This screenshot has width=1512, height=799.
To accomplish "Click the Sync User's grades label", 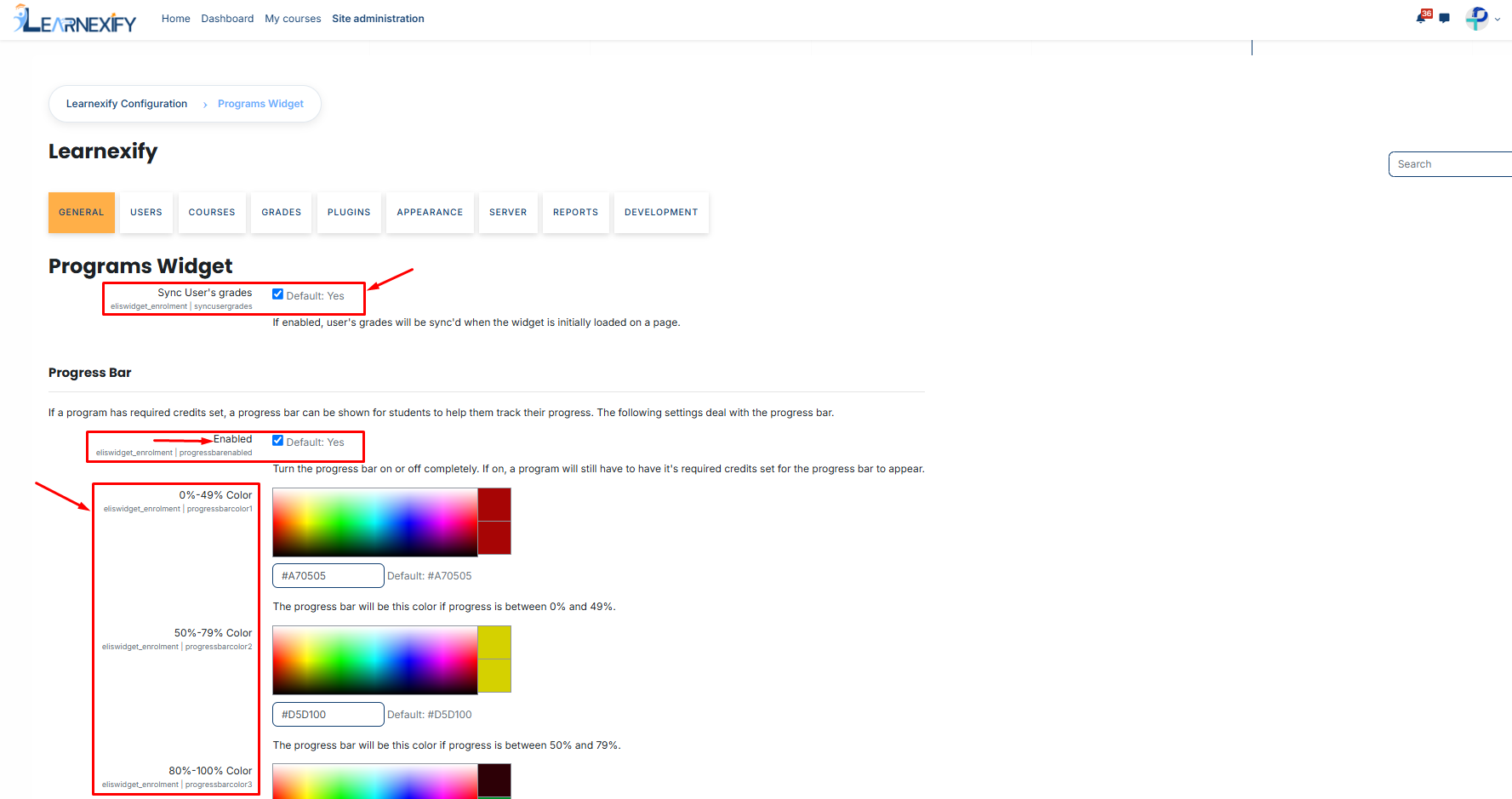I will click(205, 293).
